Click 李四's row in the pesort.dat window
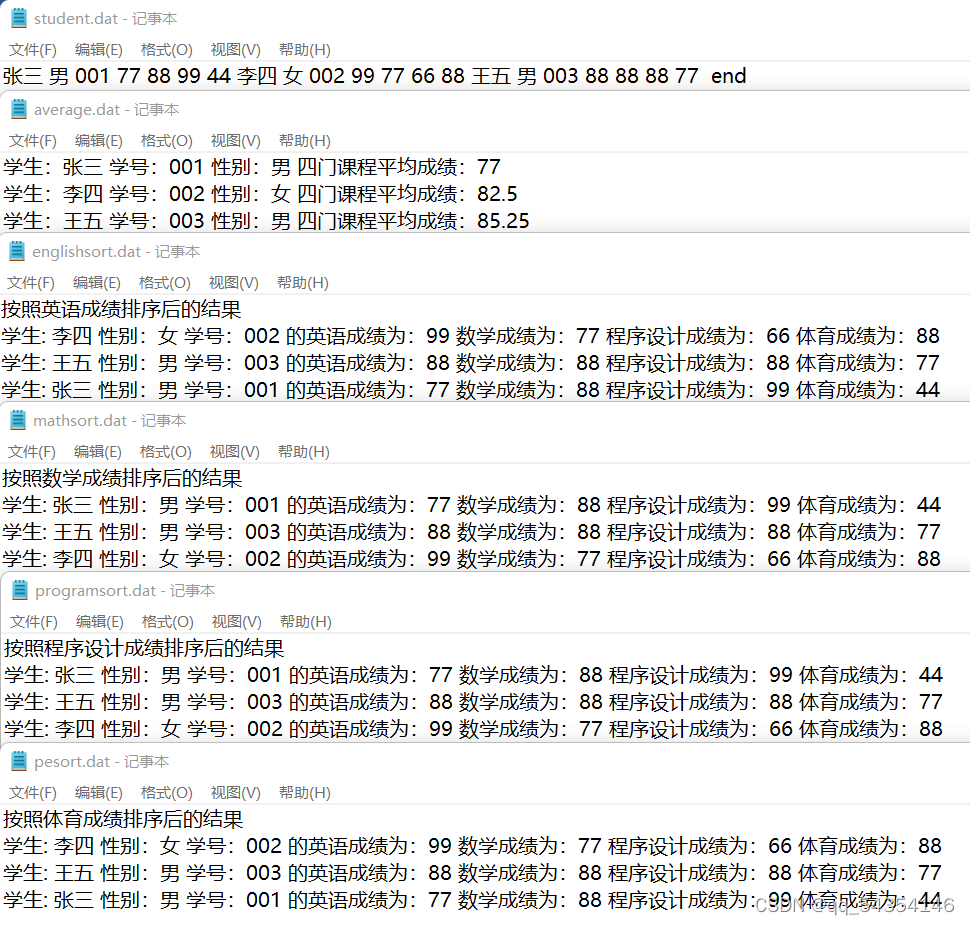The height and width of the screenshot is (925, 970). [x=472, y=846]
